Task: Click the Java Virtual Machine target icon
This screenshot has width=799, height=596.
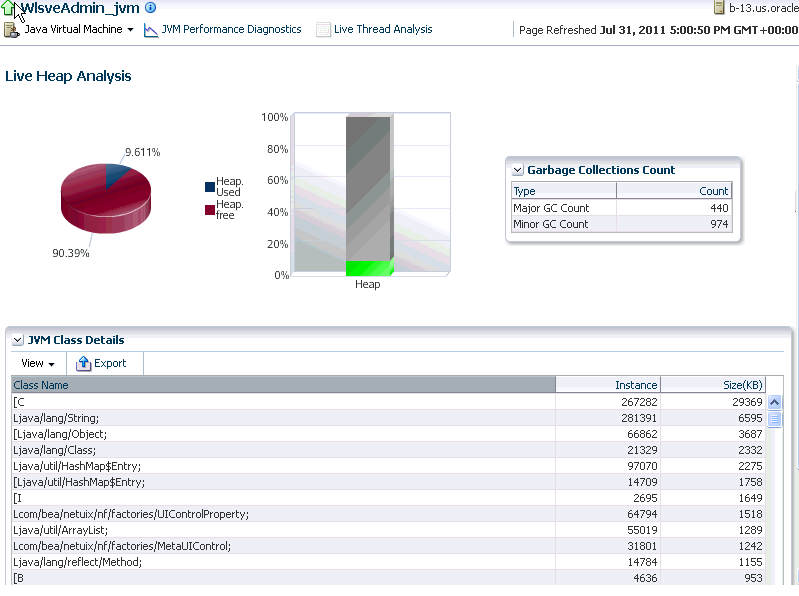Action: 11,30
